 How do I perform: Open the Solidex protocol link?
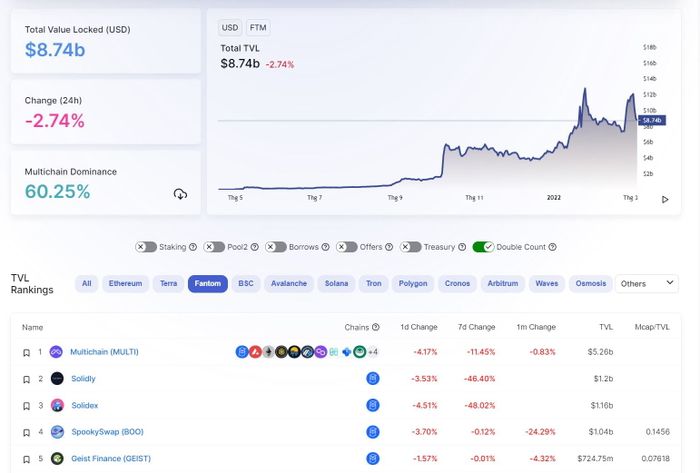(85, 406)
